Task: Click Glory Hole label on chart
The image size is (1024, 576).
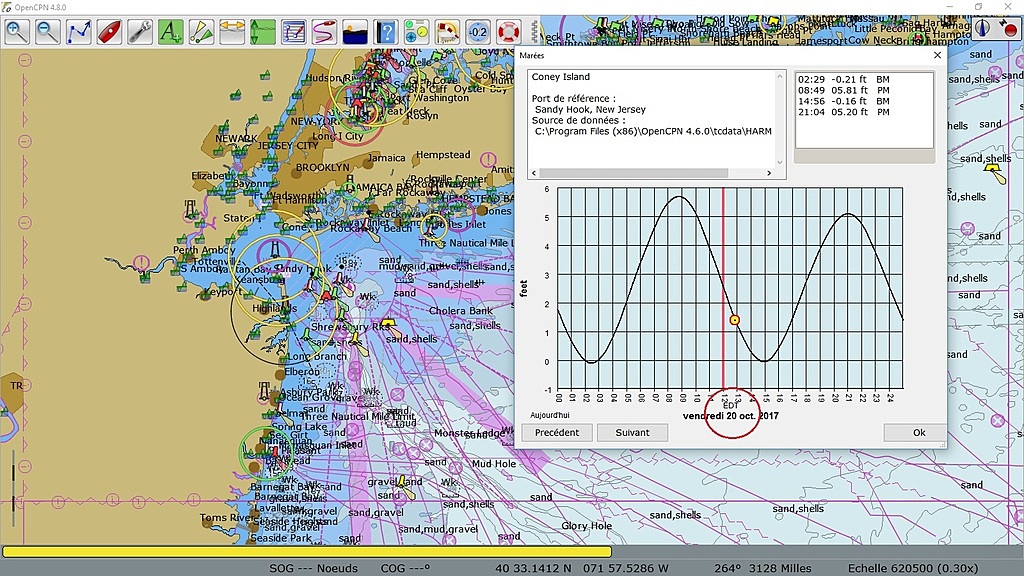Action: click(586, 526)
